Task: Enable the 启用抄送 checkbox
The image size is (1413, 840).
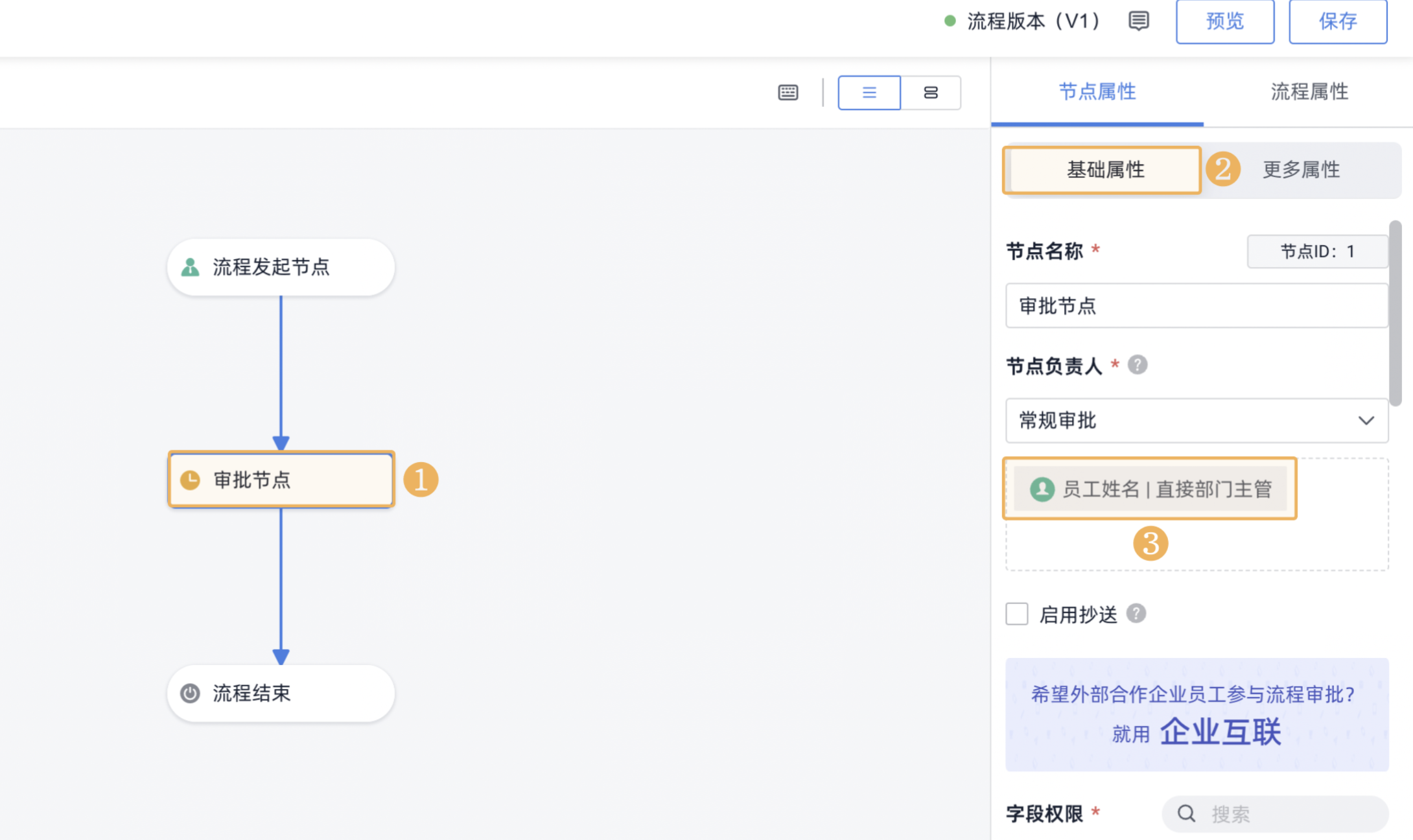Action: pyautogui.click(x=1016, y=614)
